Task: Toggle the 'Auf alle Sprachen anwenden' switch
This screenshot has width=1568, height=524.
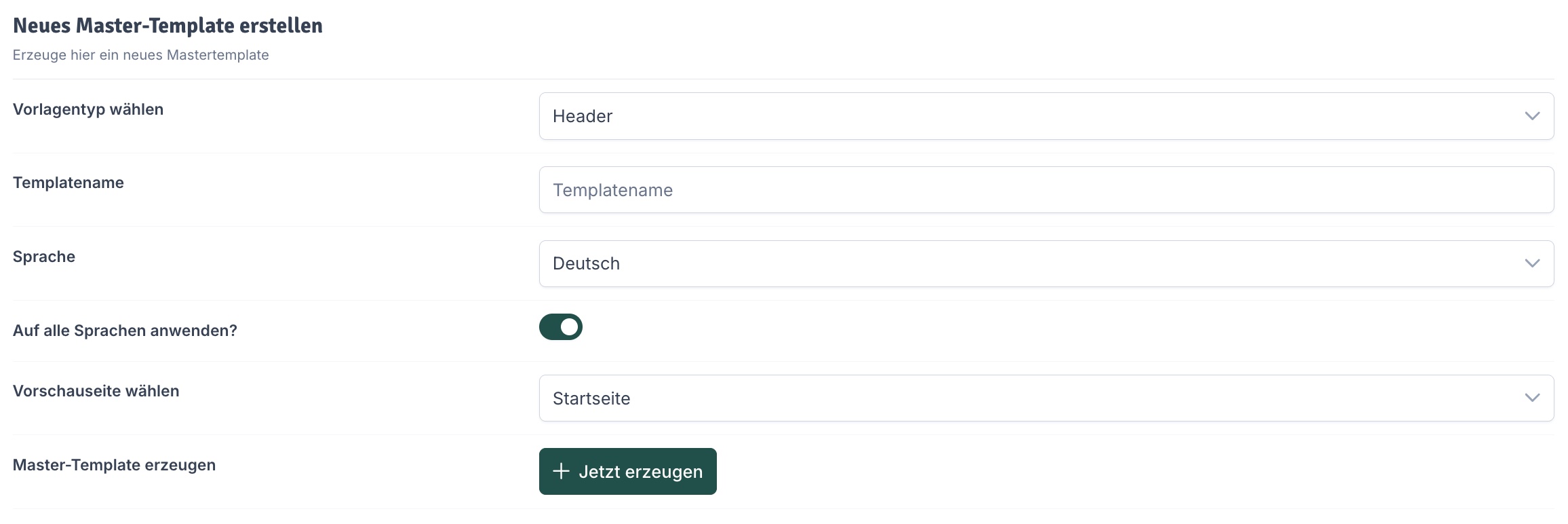Action: (561, 327)
